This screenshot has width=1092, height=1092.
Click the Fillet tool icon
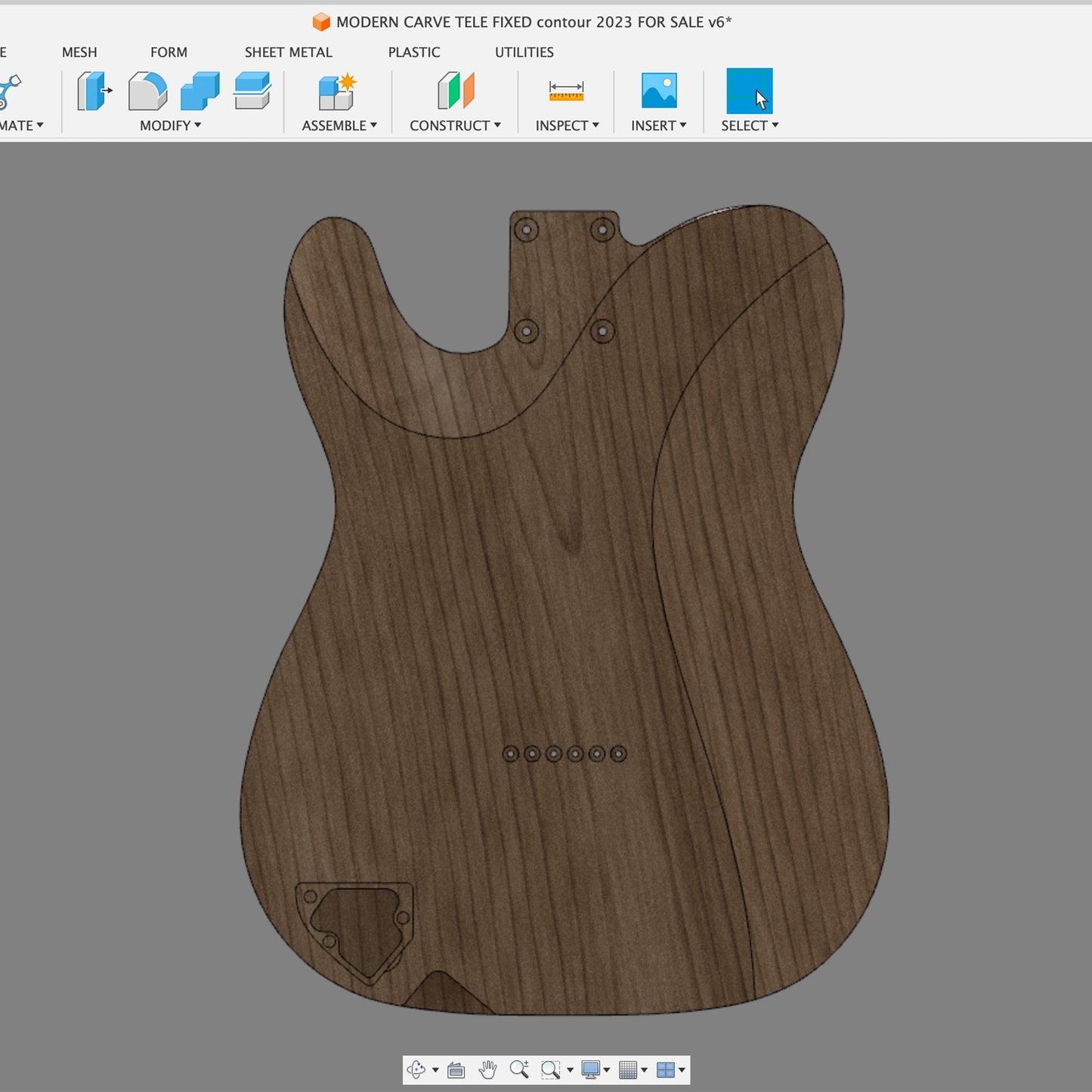tap(147, 91)
